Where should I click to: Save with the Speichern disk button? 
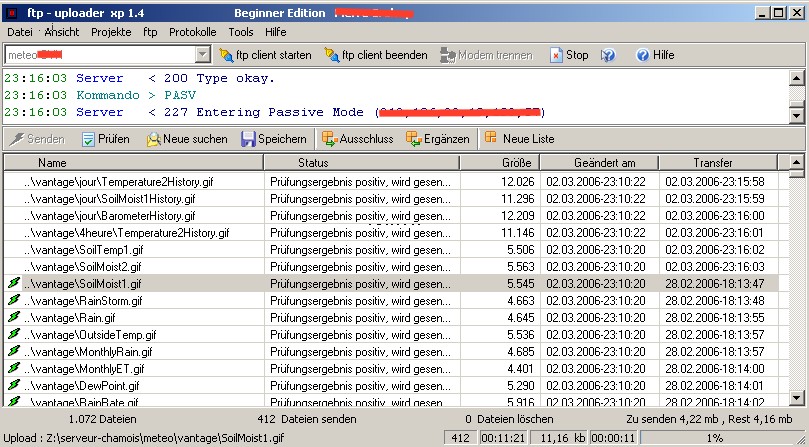[273, 139]
